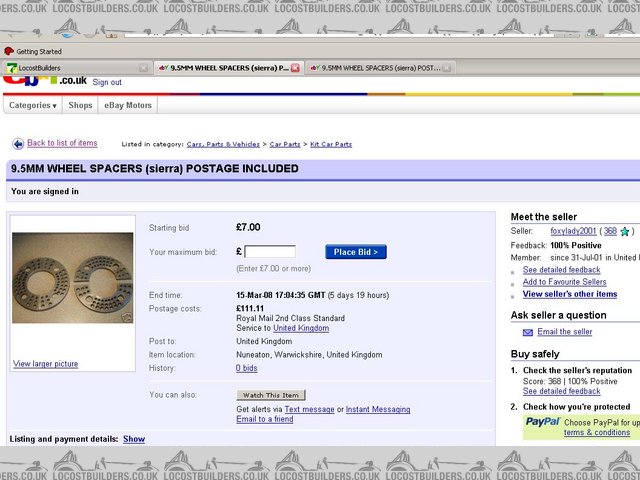Viewport: 640px width, 480px height.
Task: Select the active 9.5MM WHEEL SPACERS tab
Action: point(229,68)
